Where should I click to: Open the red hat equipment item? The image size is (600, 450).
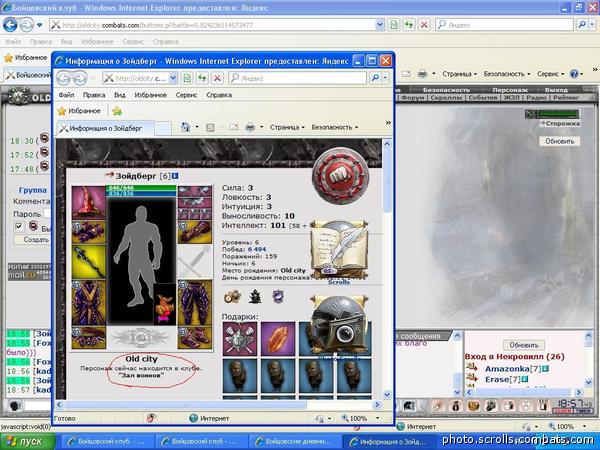click(89, 202)
